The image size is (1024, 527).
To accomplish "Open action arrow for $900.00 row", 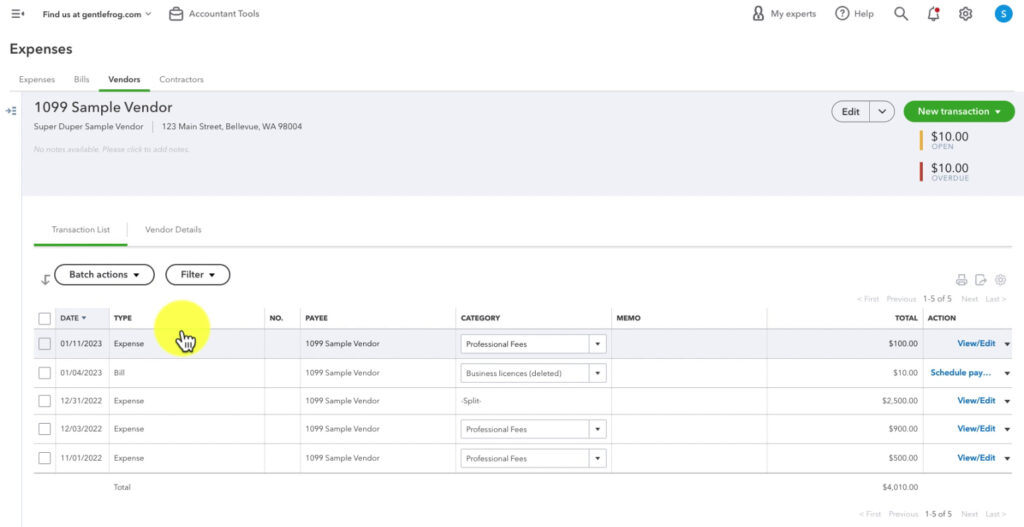I will click(x=1006, y=429).
